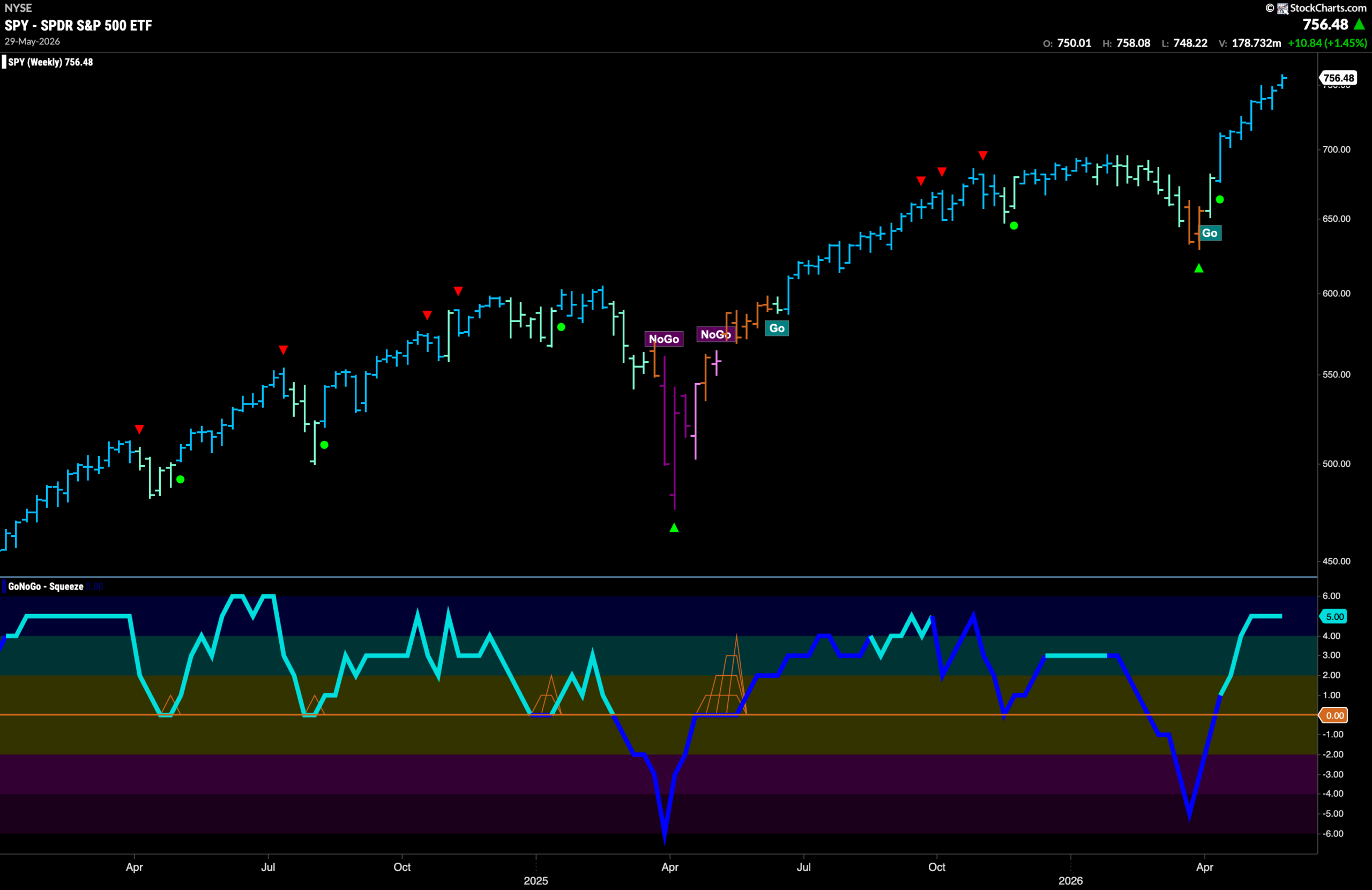Click the StockCharts.com logo icon
This screenshot has height=890, width=1372.
click(x=1282, y=8)
